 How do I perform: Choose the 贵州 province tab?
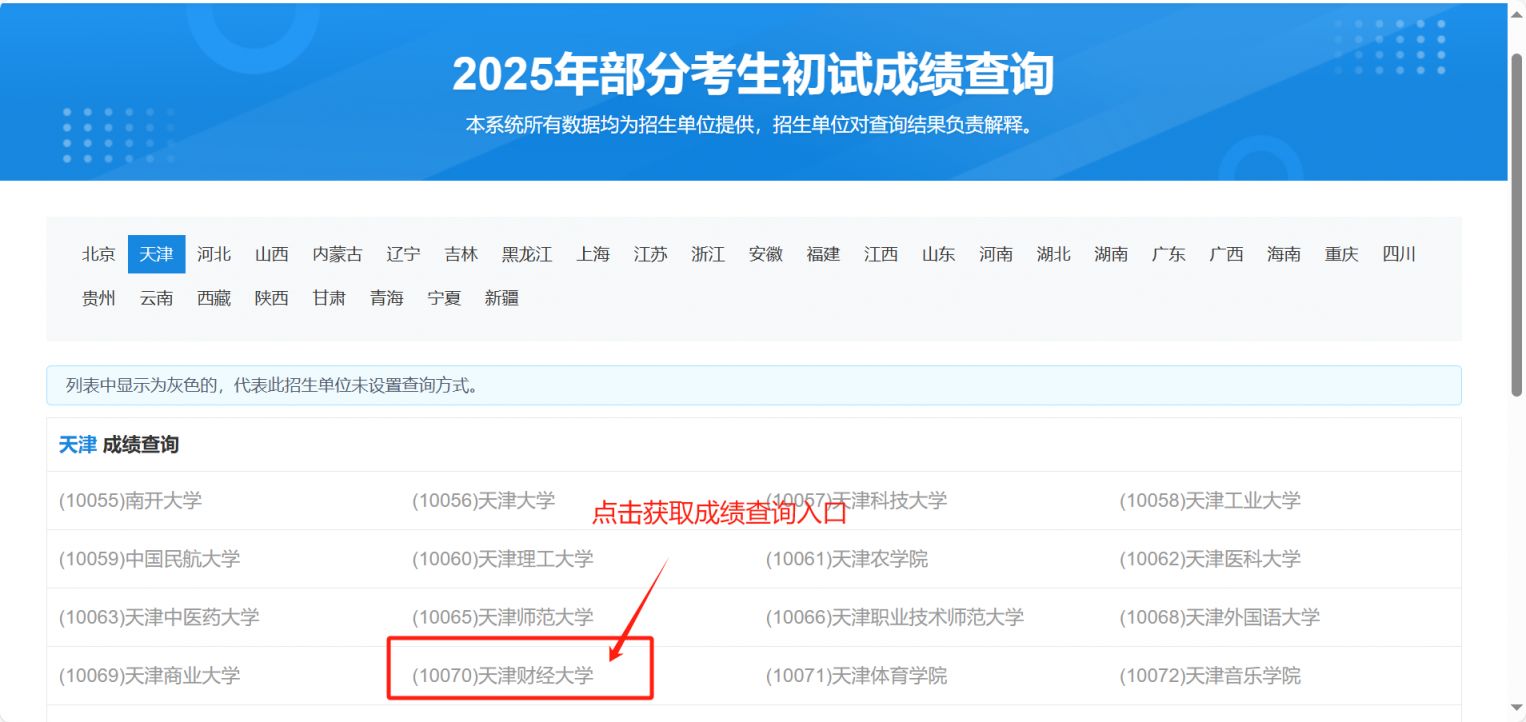coord(99,298)
